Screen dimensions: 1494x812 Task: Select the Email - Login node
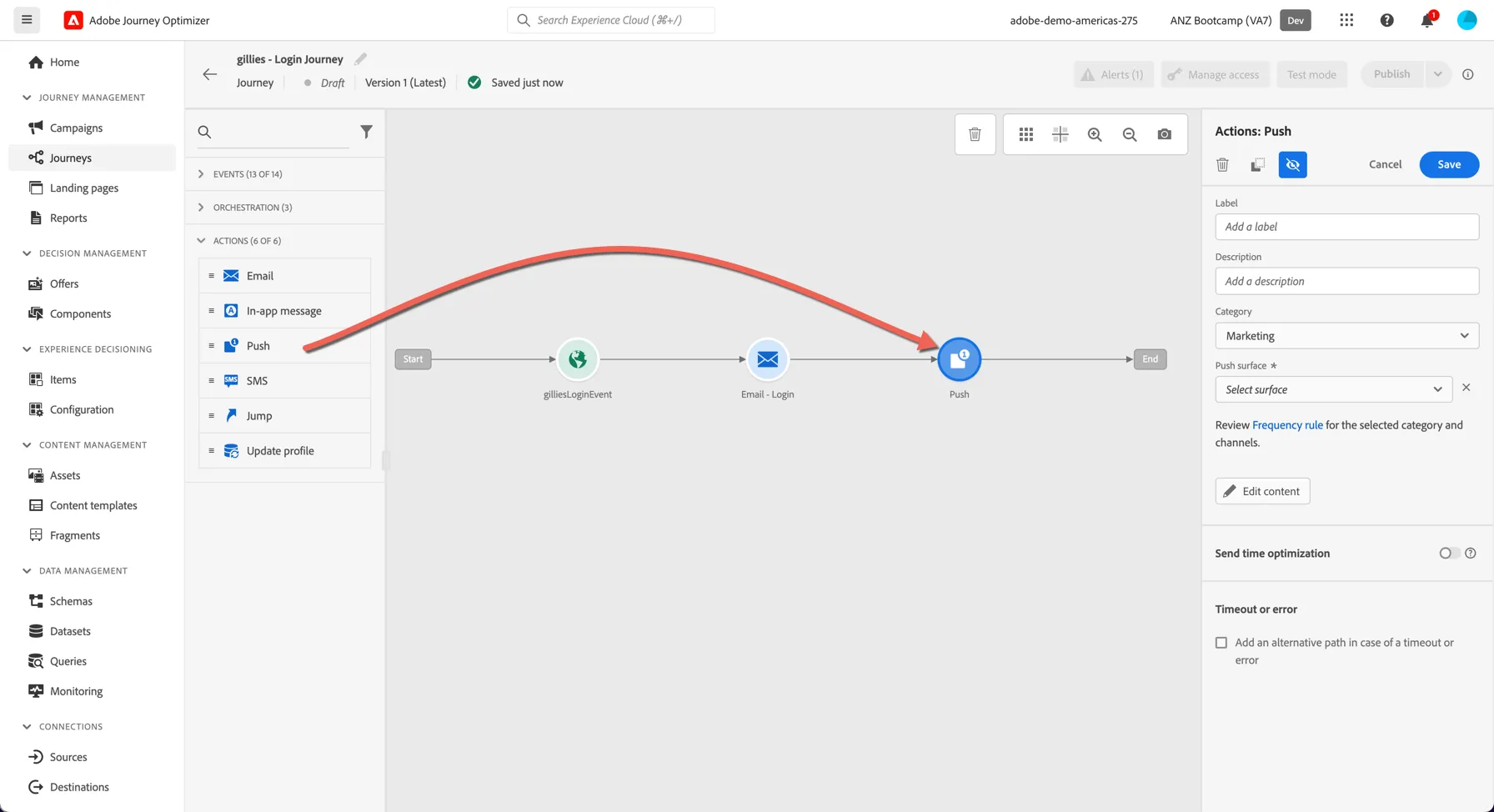point(768,359)
